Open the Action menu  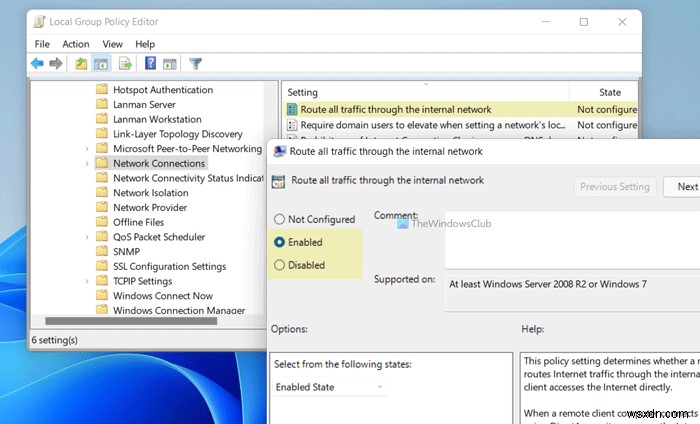pos(75,44)
